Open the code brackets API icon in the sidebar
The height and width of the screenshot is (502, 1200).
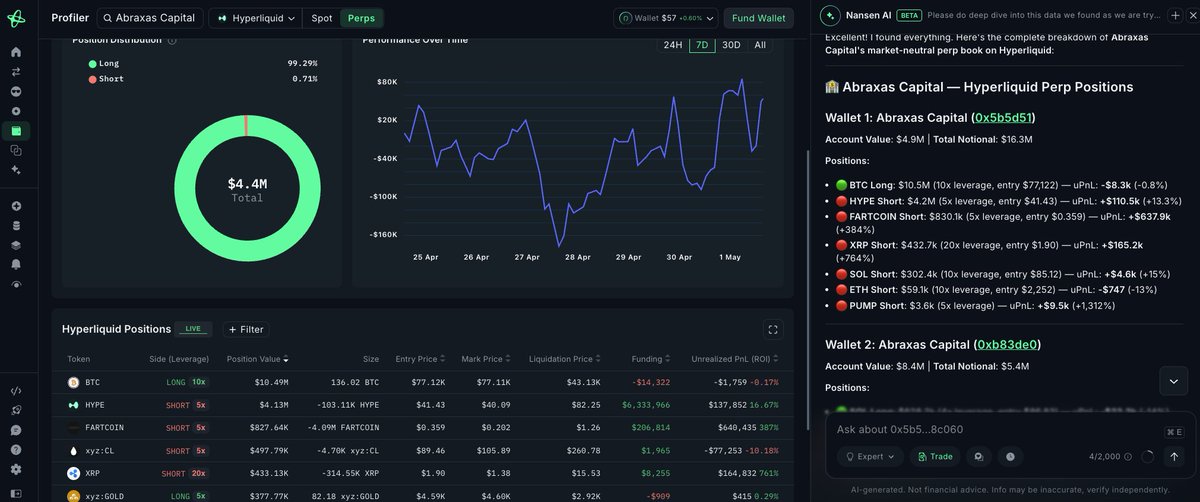point(16,391)
